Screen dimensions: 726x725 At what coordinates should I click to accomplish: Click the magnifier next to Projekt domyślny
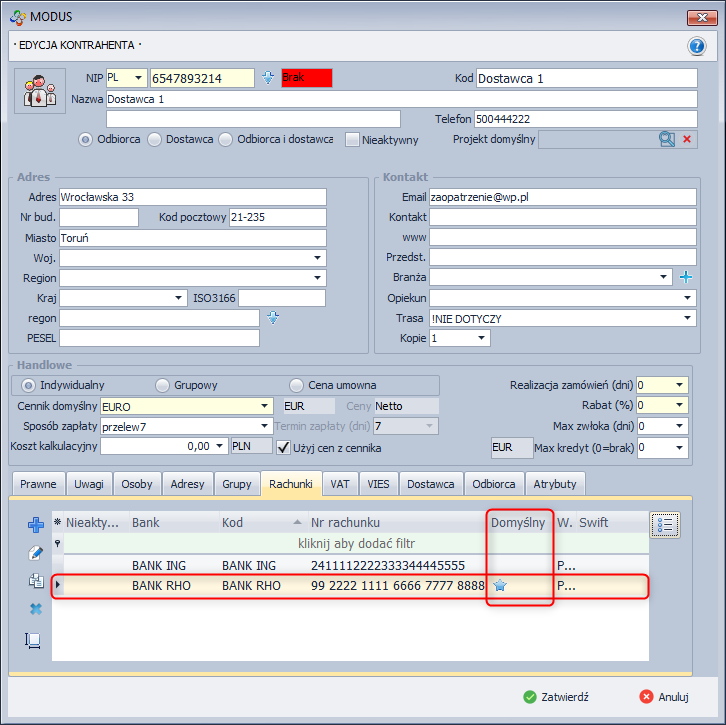coord(667,140)
